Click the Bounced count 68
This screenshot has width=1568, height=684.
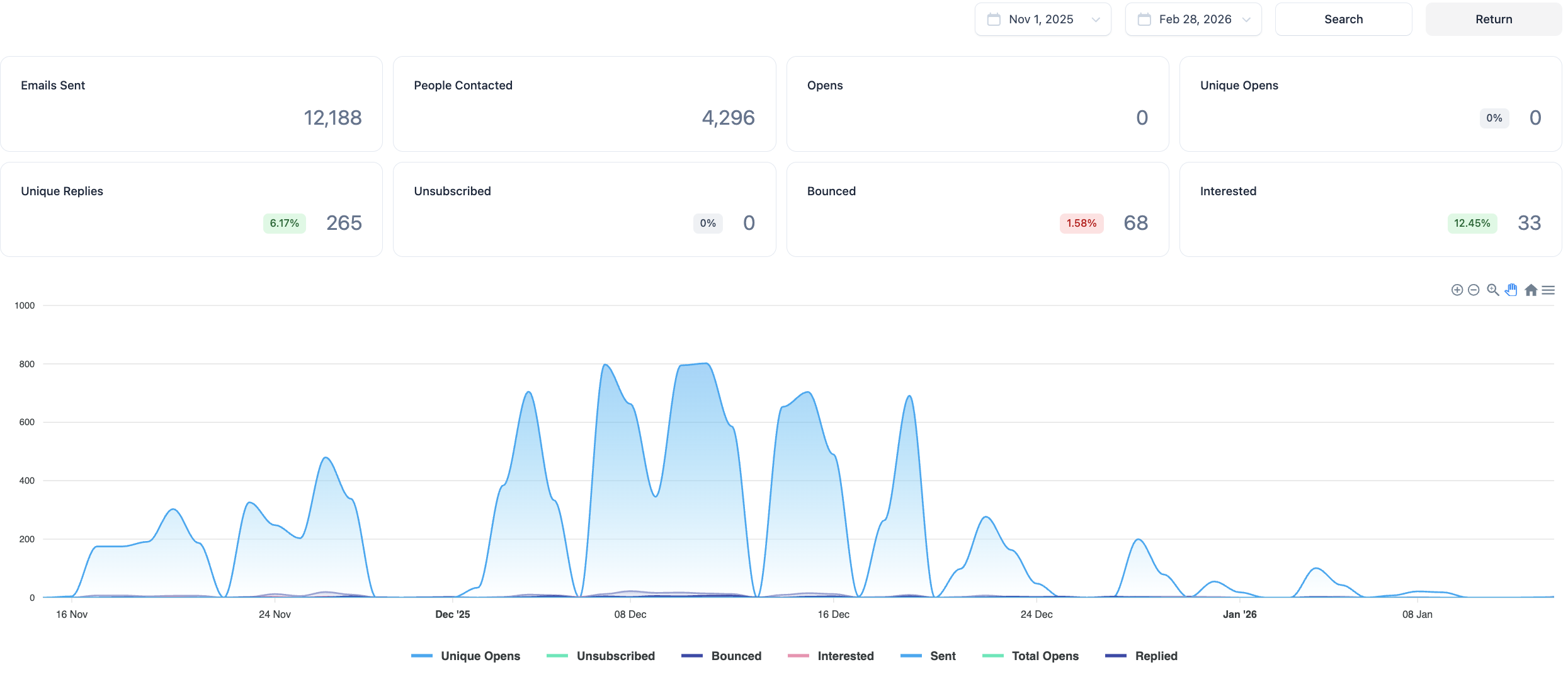coord(1136,223)
